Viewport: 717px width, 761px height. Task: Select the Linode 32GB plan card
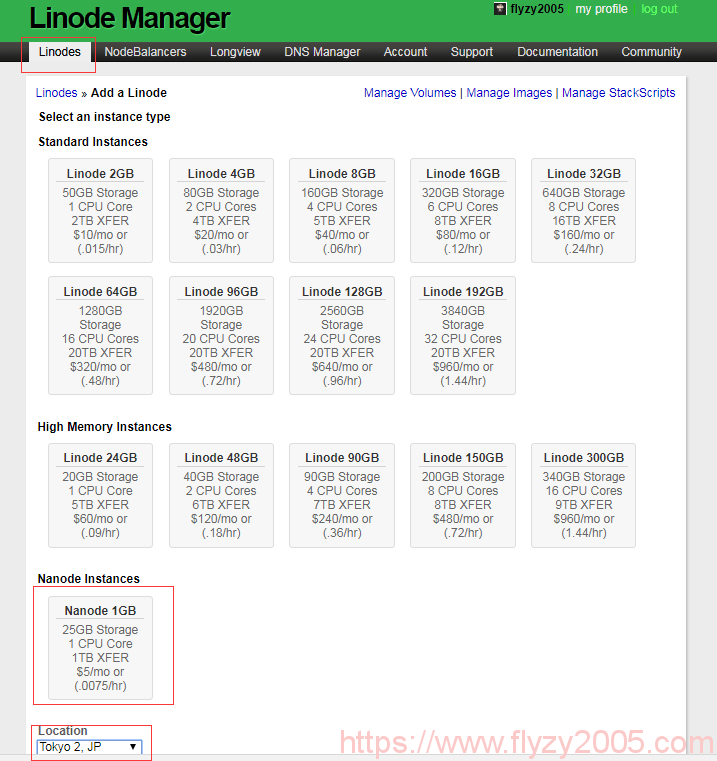click(x=584, y=211)
